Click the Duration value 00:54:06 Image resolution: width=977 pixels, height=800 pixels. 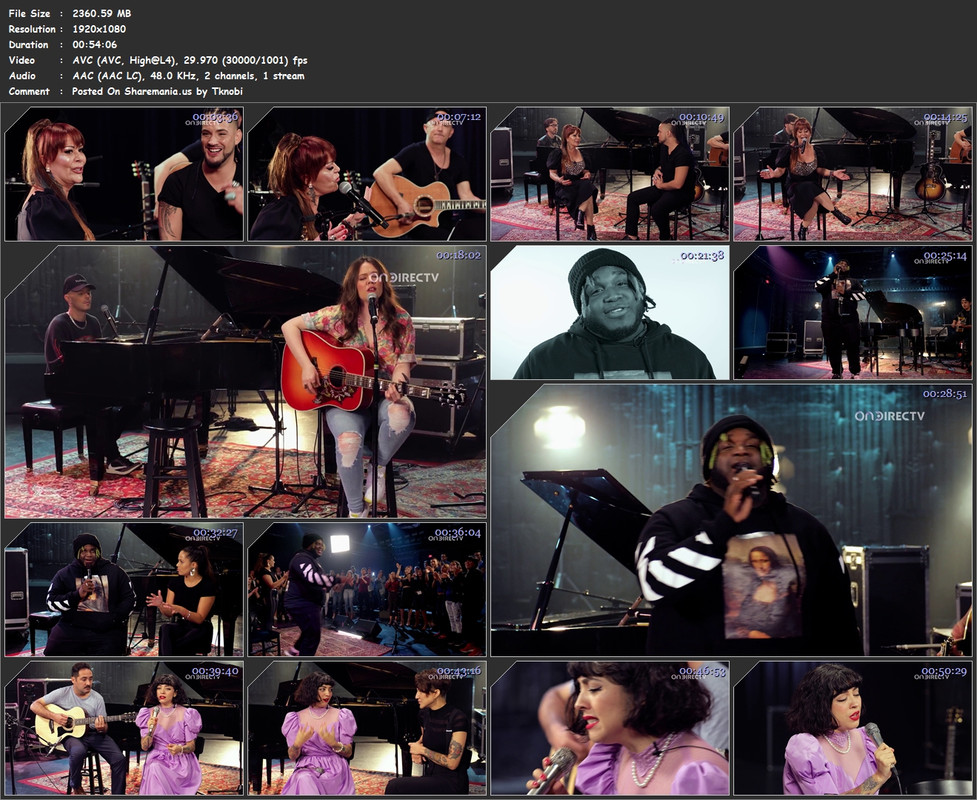point(95,44)
